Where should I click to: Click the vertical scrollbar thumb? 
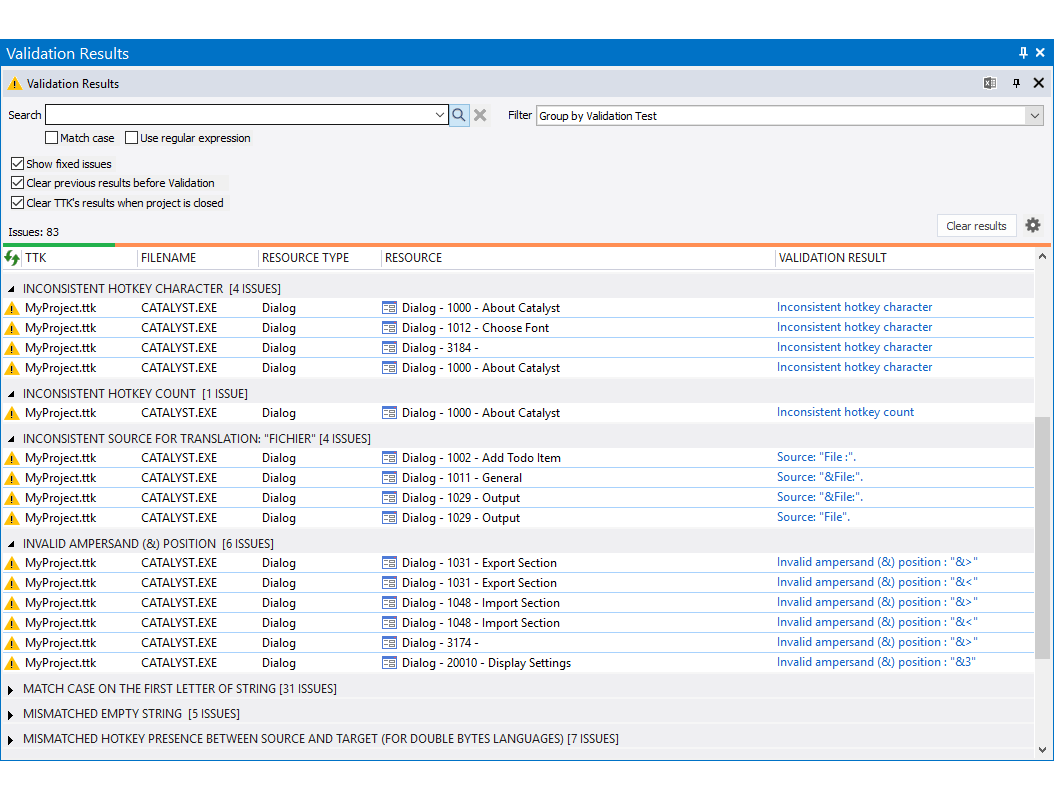tap(1043, 540)
